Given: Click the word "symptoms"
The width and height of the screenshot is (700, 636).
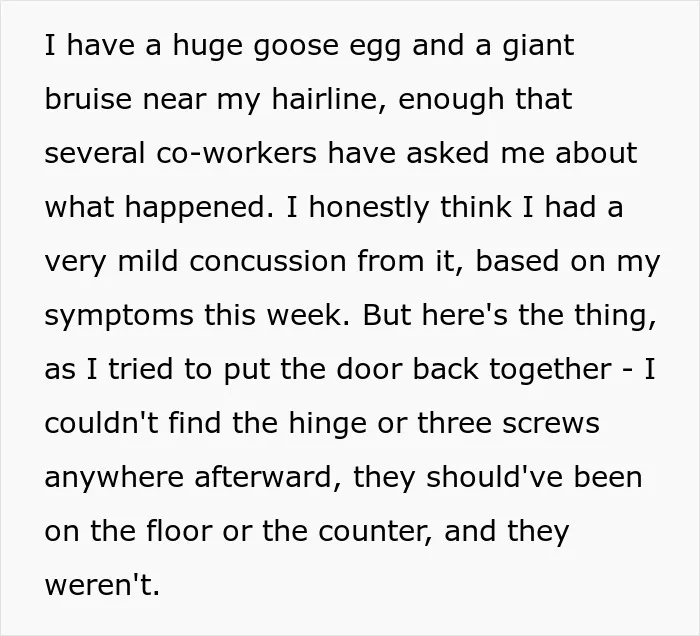Looking at the screenshot, I should click(x=119, y=317).
